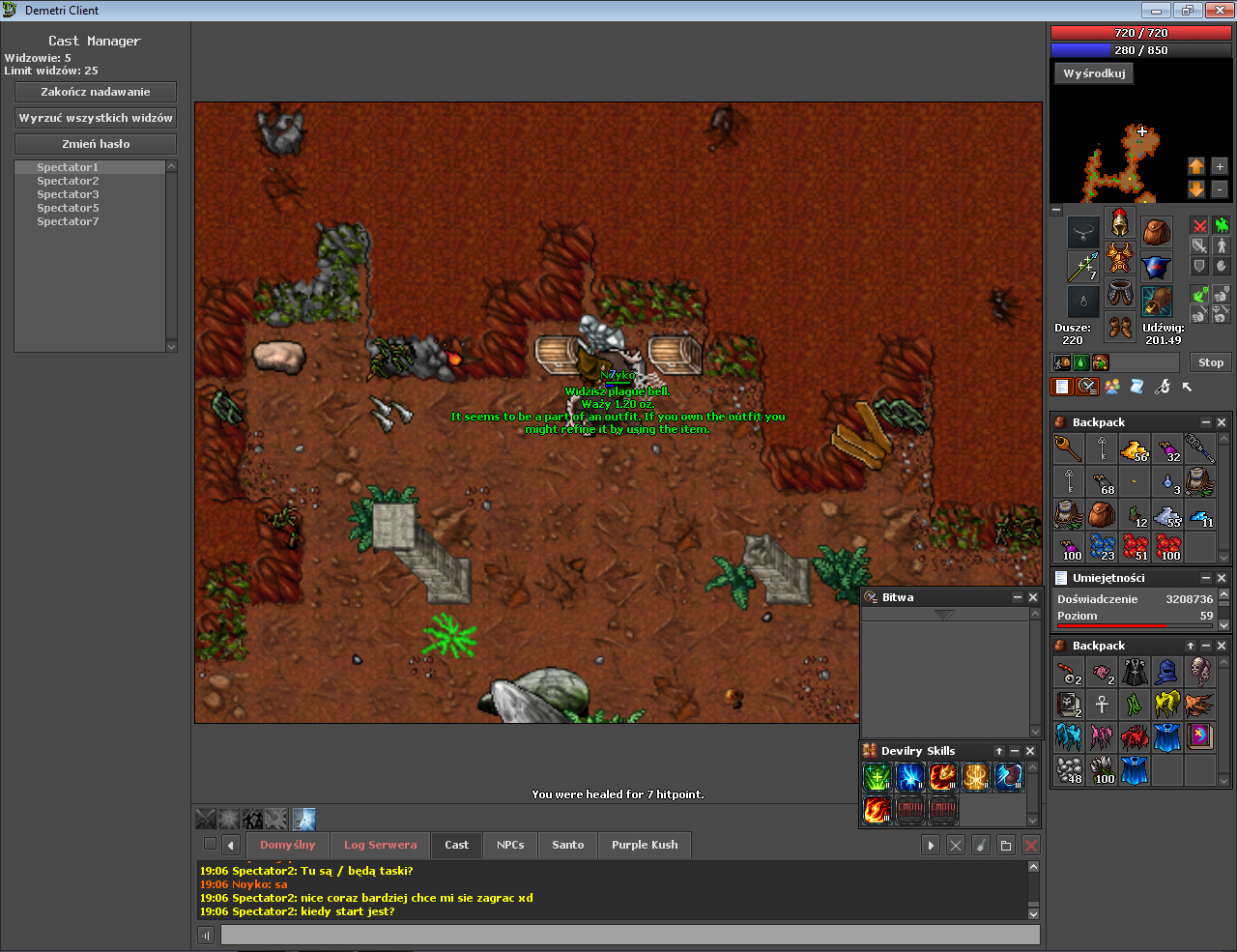Open the options wrench icon

pyautogui.click(x=1162, y=387)
